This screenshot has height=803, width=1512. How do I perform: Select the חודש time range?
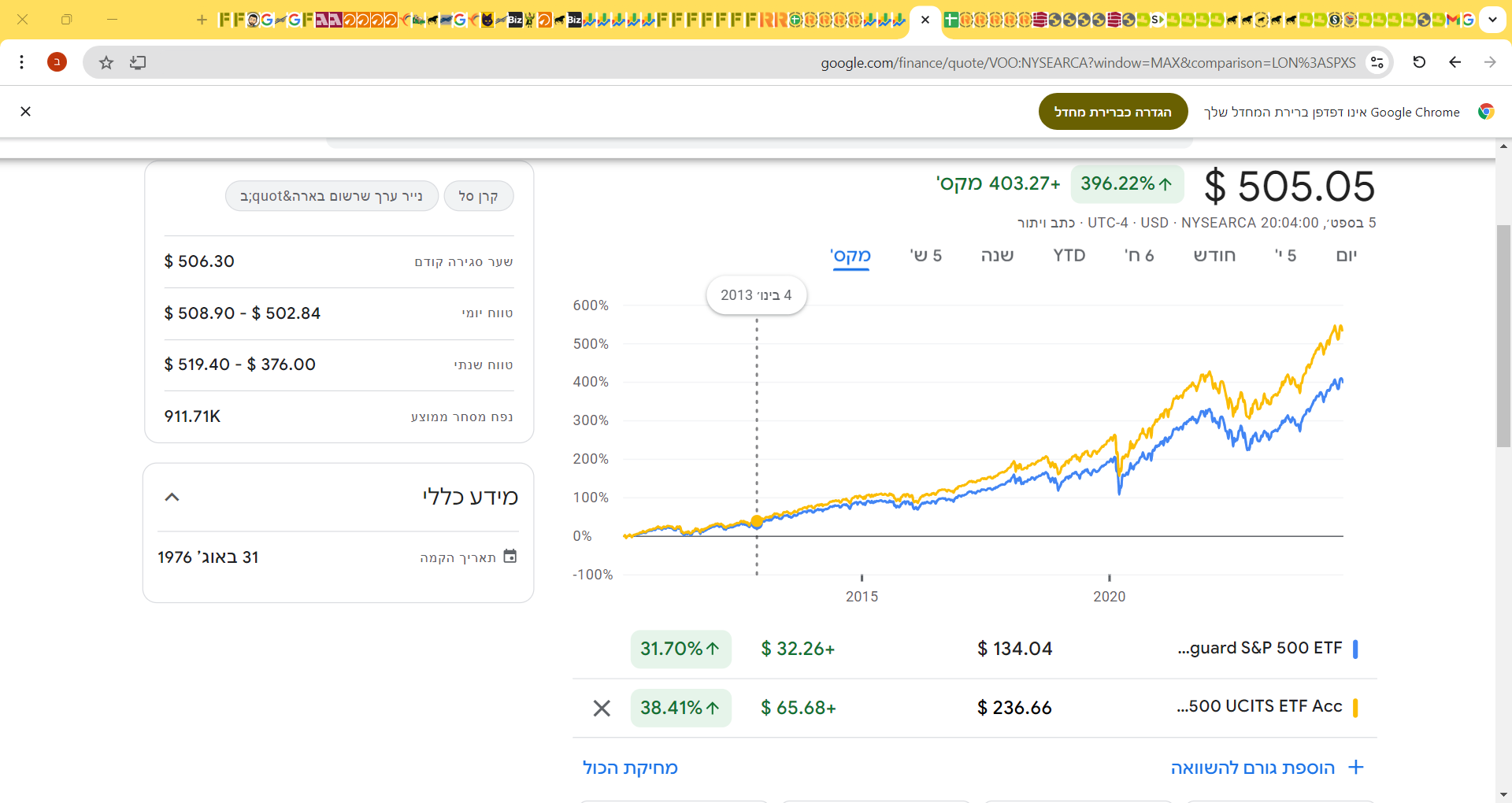[1214, 255]
